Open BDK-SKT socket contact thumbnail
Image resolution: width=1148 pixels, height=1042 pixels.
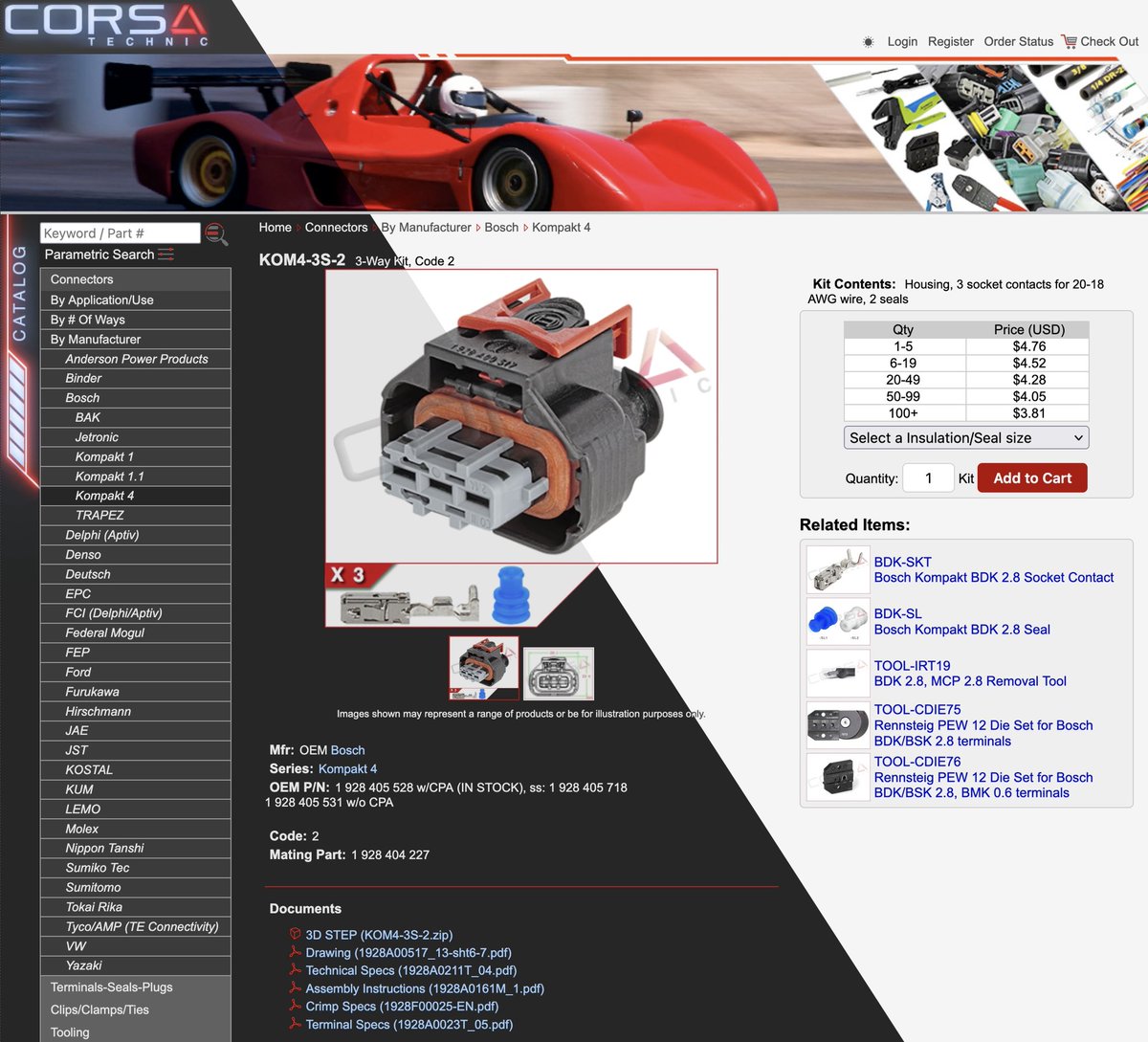click(837, 569)
